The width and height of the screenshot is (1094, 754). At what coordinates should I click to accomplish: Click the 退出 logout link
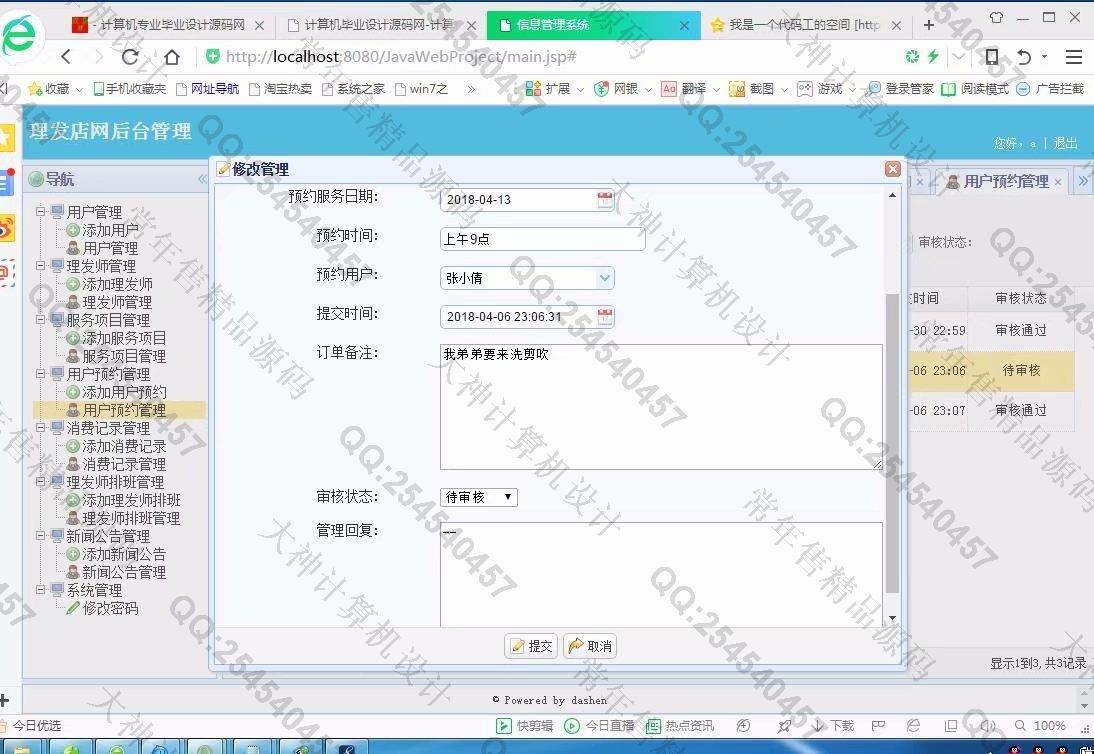click(1065, 143)
